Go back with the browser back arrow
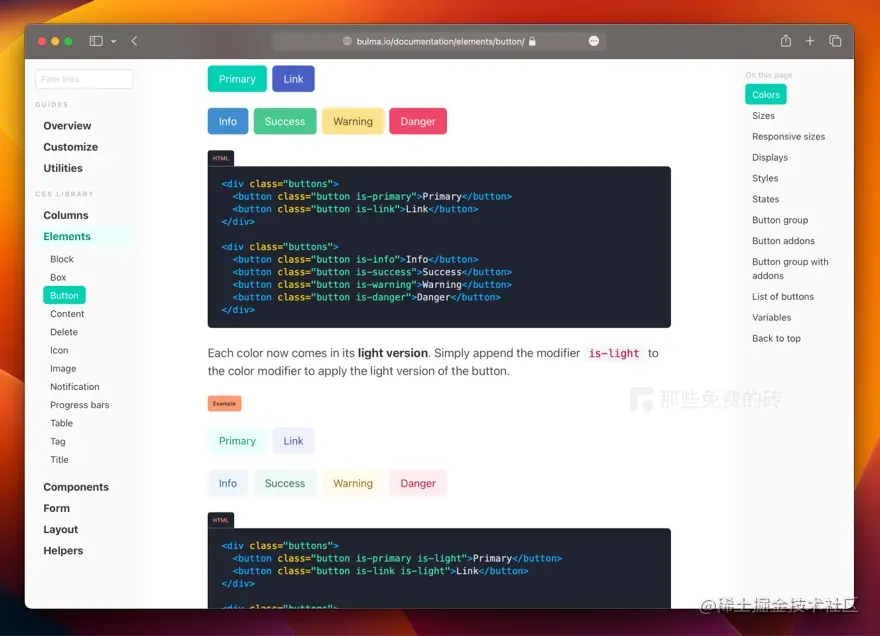 click(x=134, y=41)
